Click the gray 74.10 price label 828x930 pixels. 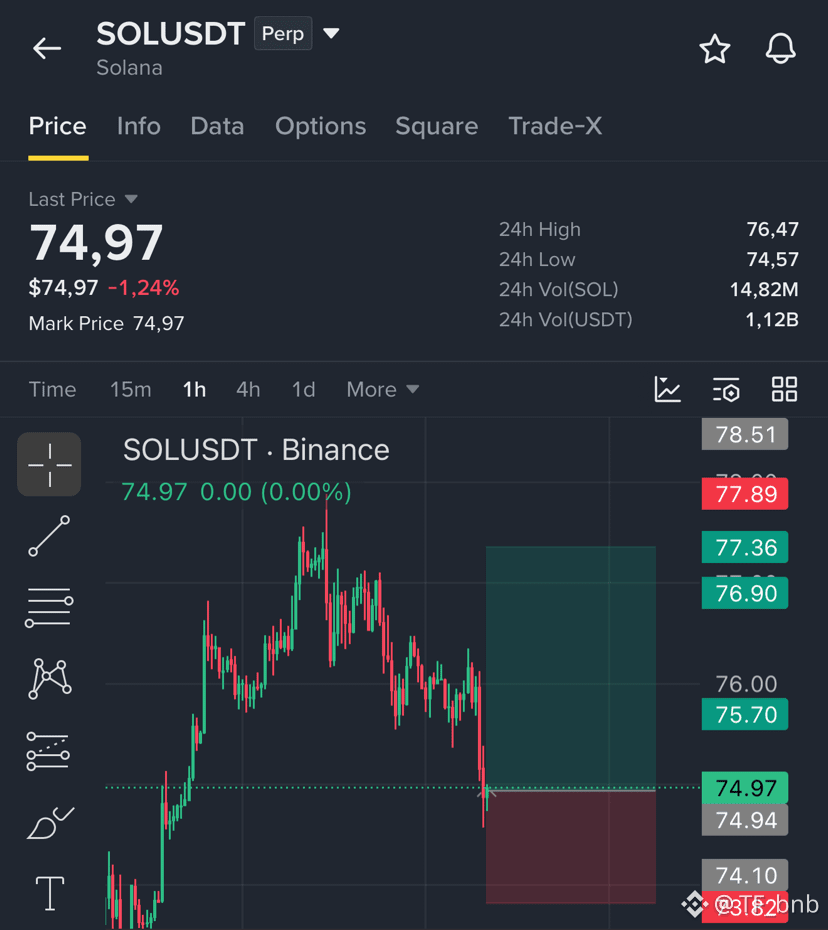point(745,875)
